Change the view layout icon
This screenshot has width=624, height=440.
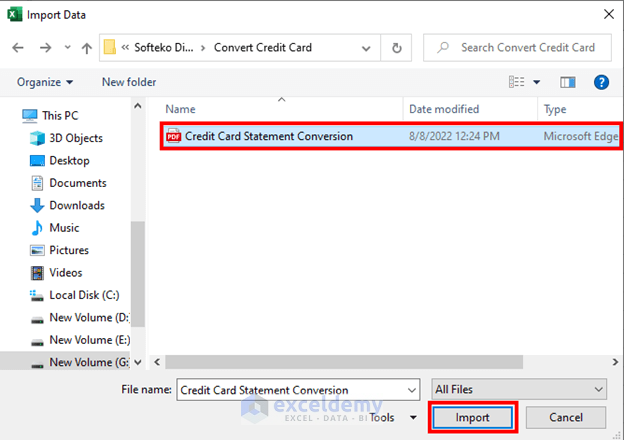pos(517,82)
